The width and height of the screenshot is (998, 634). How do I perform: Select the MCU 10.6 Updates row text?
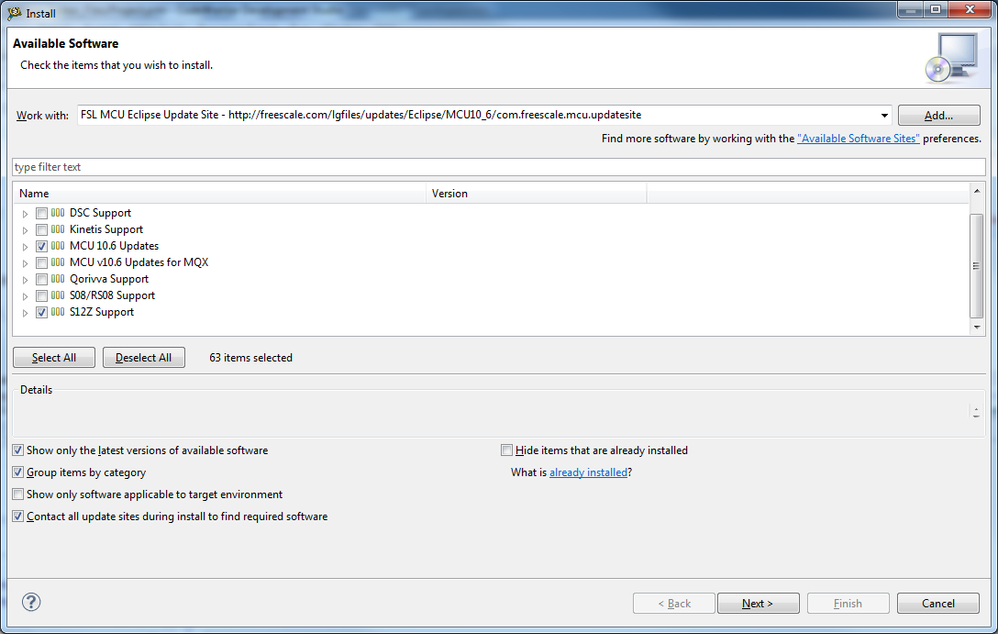tap(114, 246)
